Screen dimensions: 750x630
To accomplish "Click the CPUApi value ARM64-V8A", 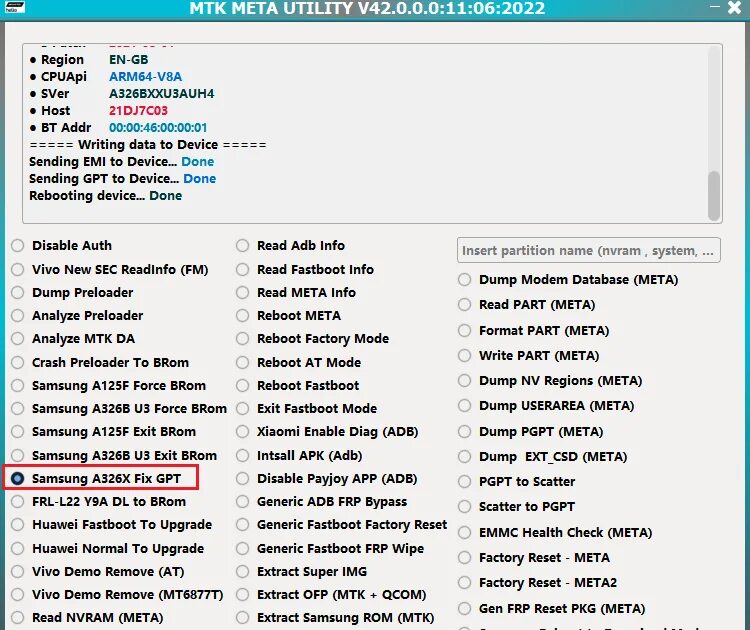I will (x=145, y=77).
